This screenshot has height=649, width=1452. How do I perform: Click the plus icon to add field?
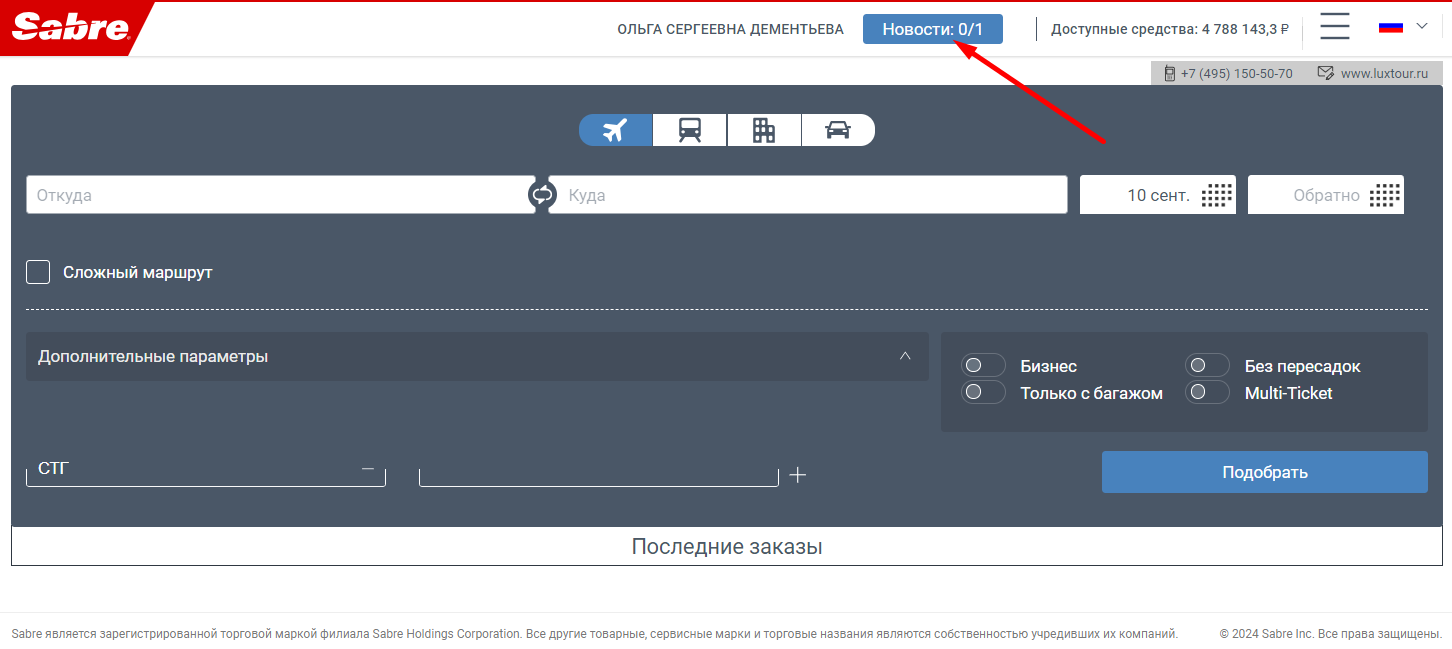(797, 475)
